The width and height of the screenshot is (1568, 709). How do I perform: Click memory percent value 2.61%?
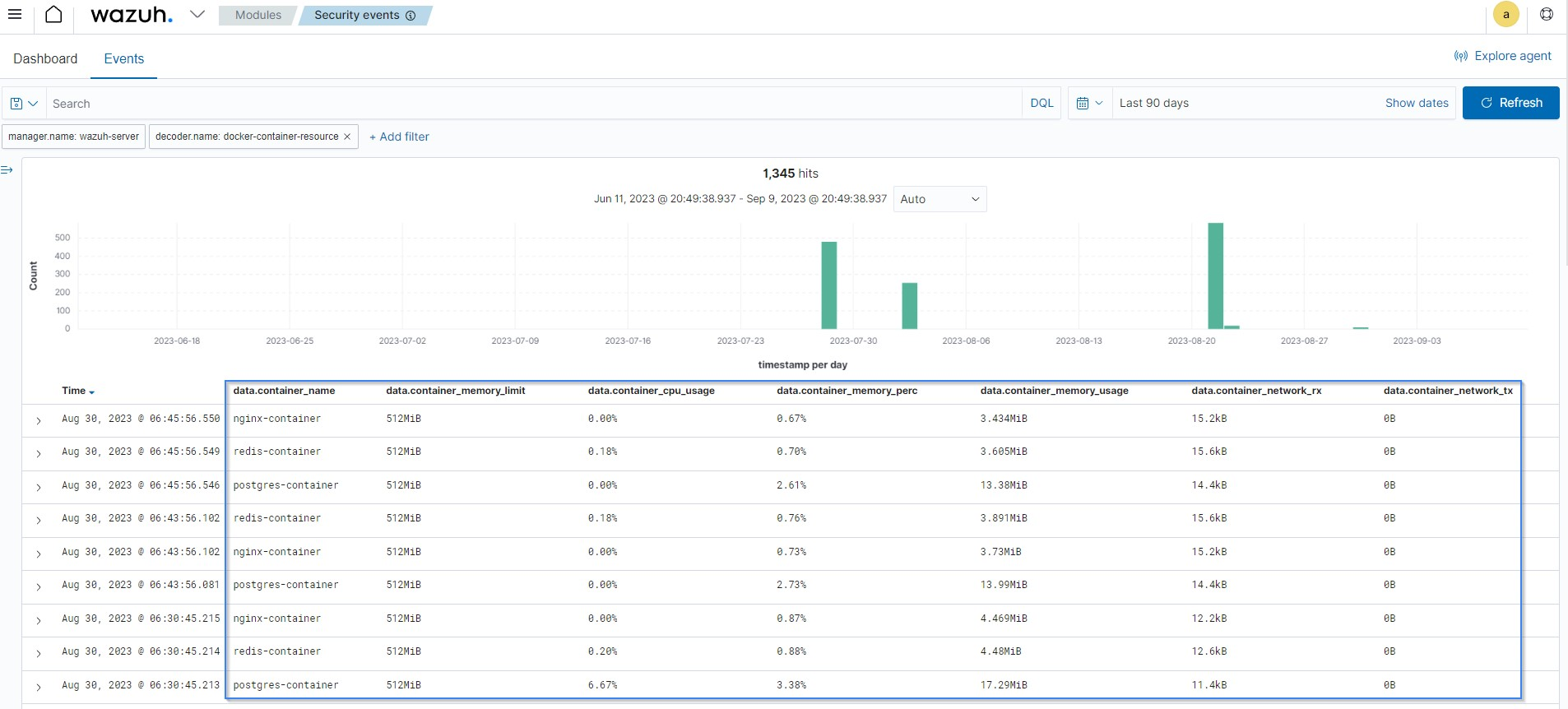[x=791, y=485]
